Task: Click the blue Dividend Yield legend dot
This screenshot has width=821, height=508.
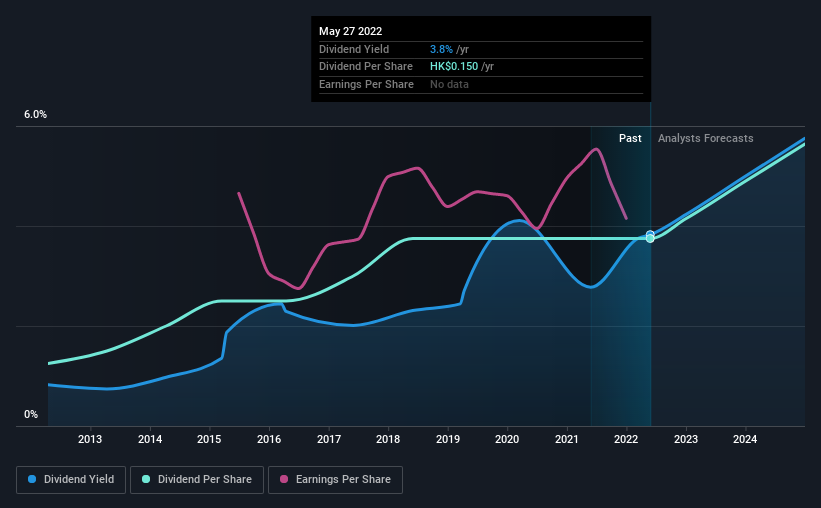Action: coord(33,480)
